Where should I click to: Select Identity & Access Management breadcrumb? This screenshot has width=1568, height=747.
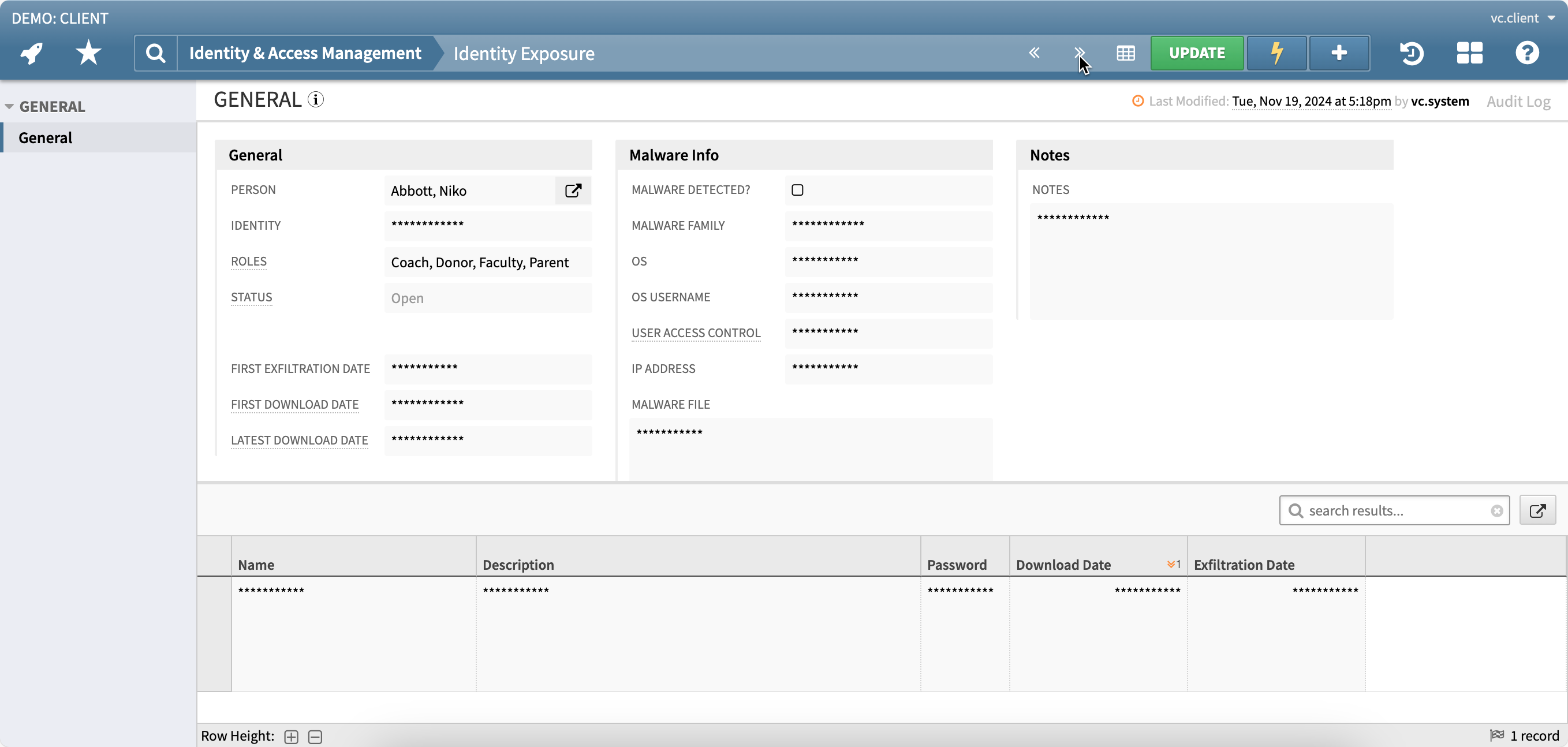point(304,53)
